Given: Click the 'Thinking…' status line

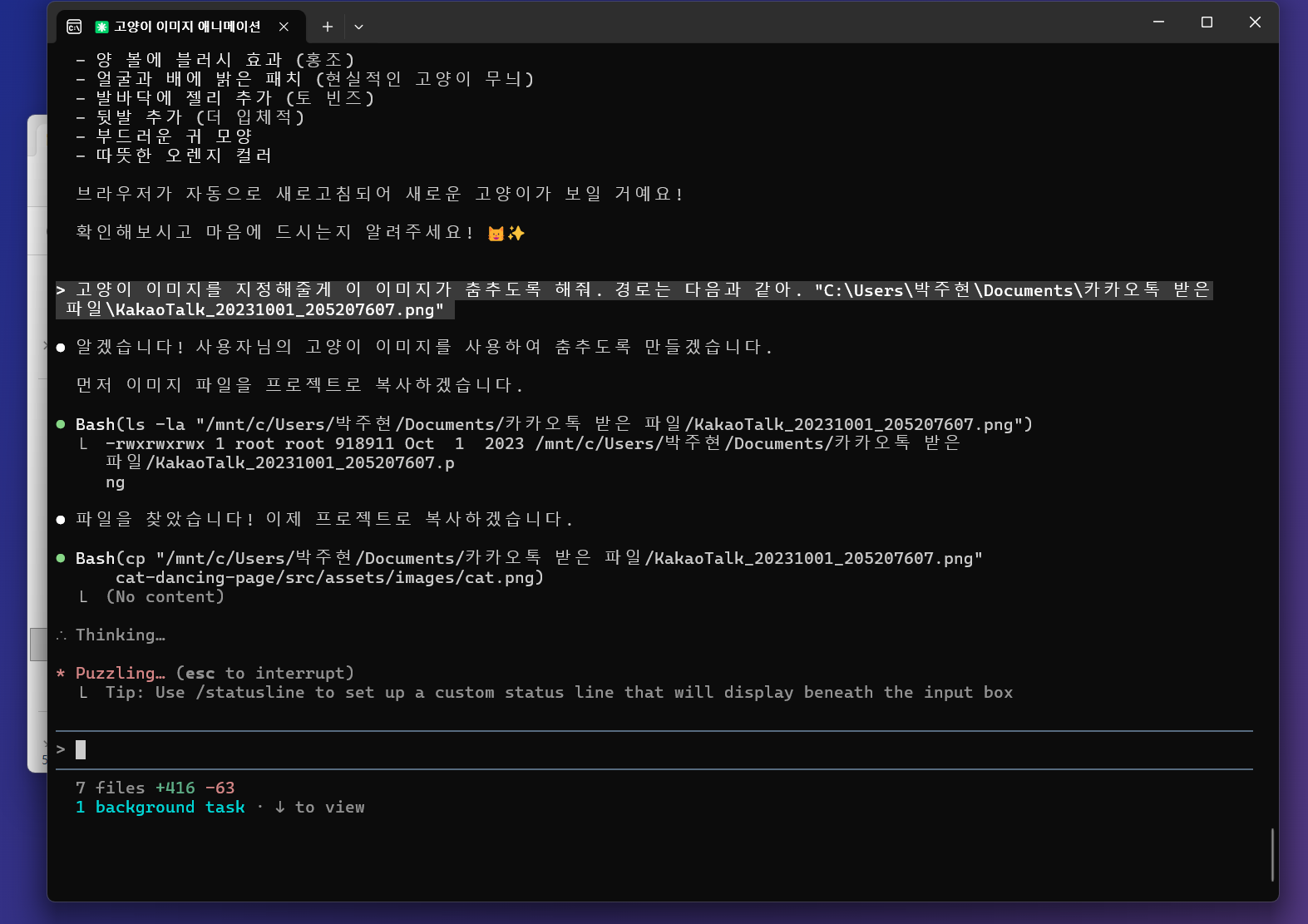Looking at the screenshot, I should (121, 635).
